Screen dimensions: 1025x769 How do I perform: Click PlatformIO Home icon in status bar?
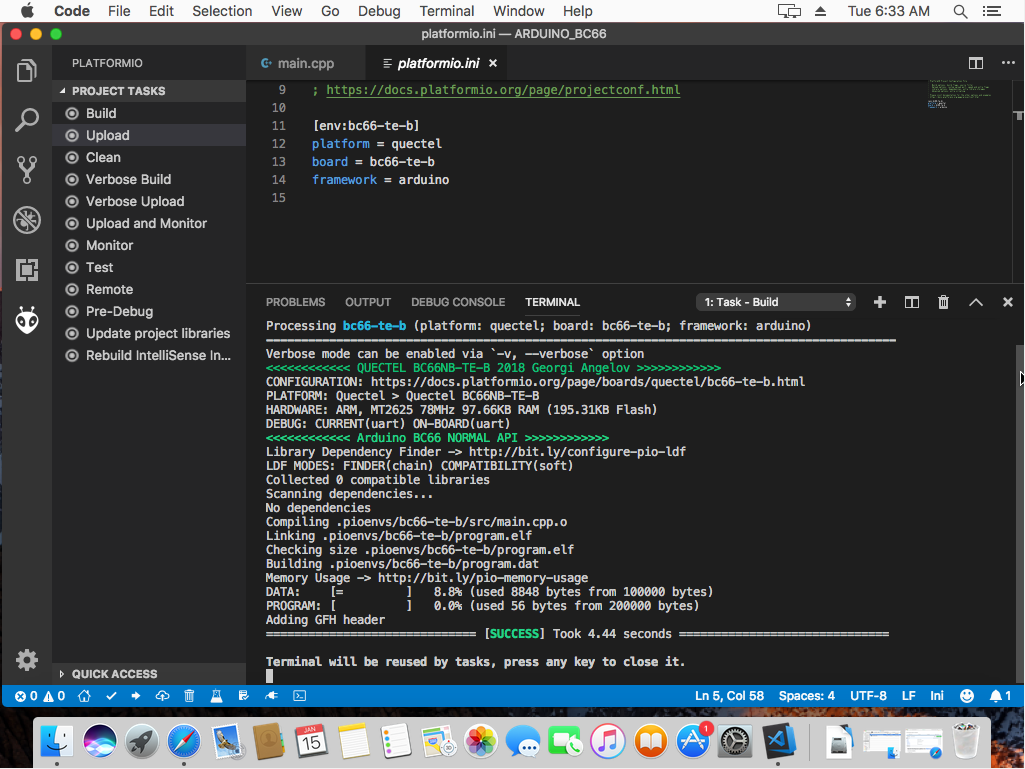point(84,696)
